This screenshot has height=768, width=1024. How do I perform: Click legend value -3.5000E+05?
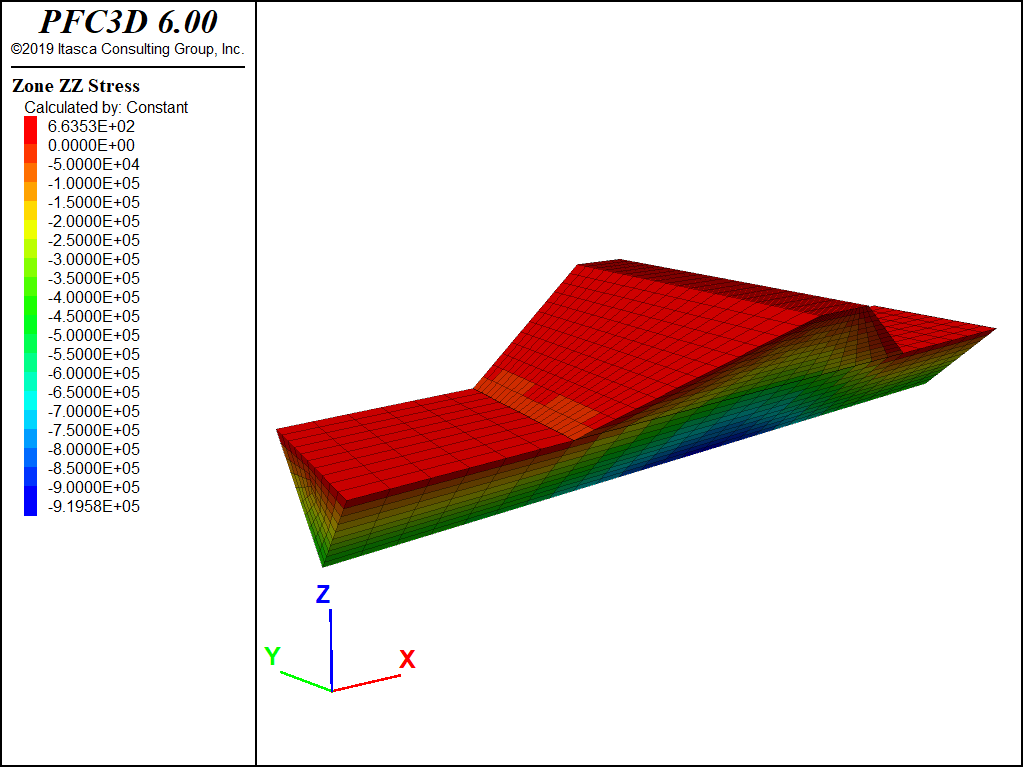tap(94, 278)
